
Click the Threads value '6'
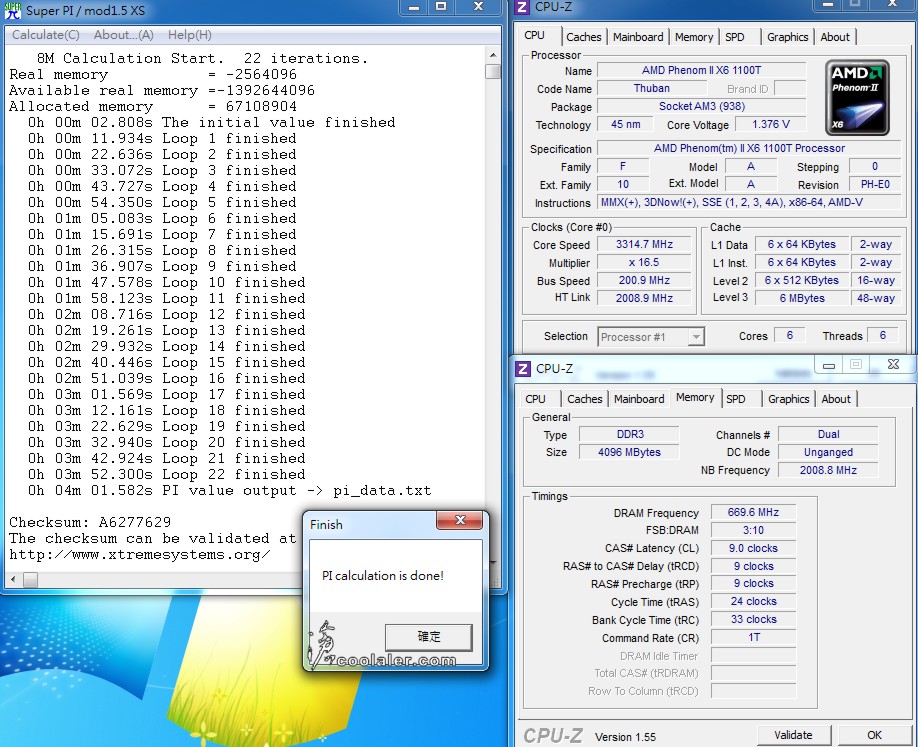[x=882, y=335]
